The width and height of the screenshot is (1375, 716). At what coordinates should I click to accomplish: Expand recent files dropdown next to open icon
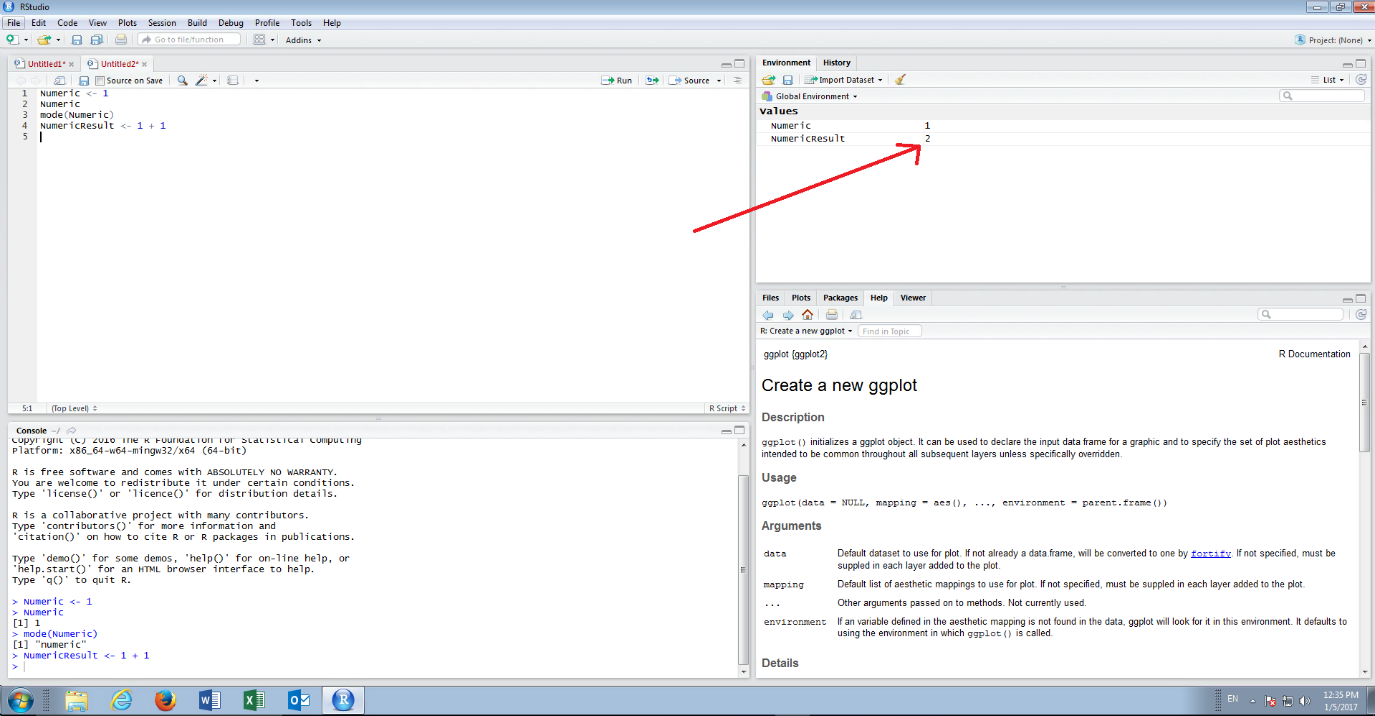click(58, 40)
